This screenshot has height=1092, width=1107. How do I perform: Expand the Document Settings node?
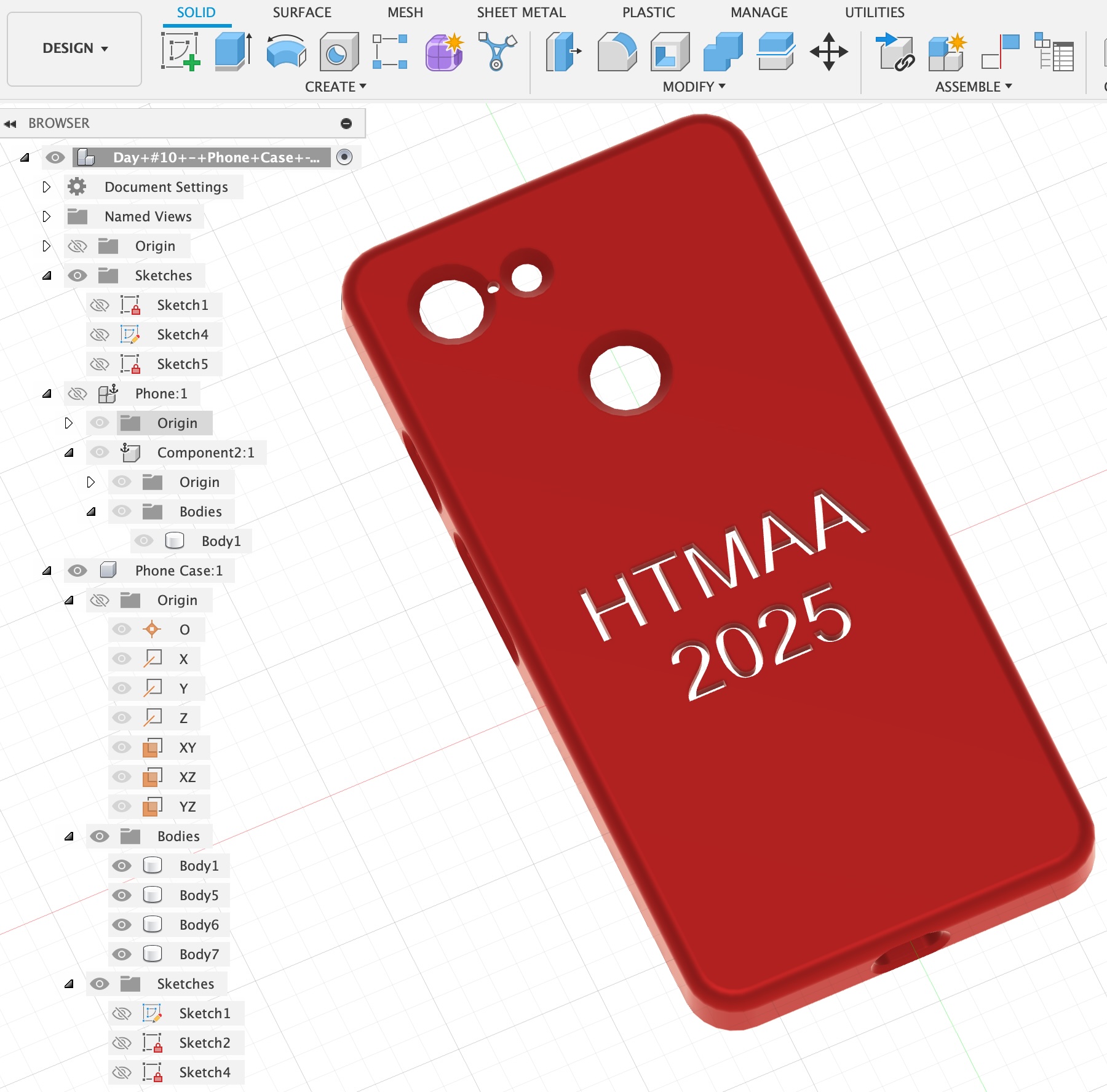click(47, 187)
